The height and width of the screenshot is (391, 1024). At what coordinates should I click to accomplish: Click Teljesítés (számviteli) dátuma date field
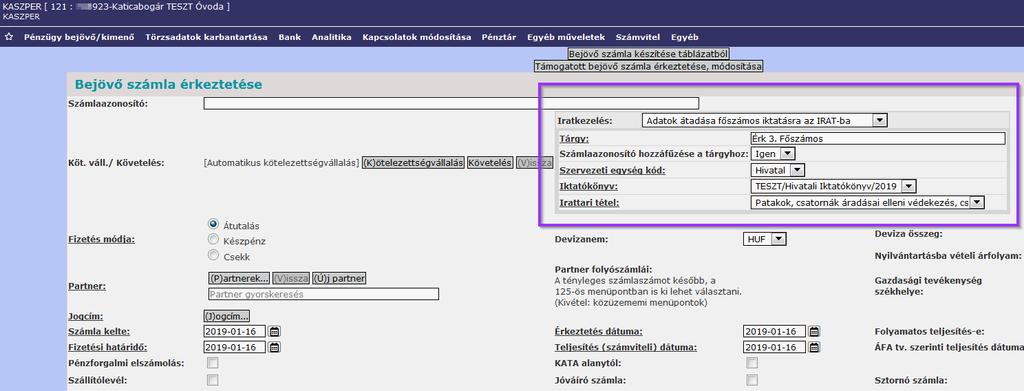pyautogui.click(x=774, y=347)
